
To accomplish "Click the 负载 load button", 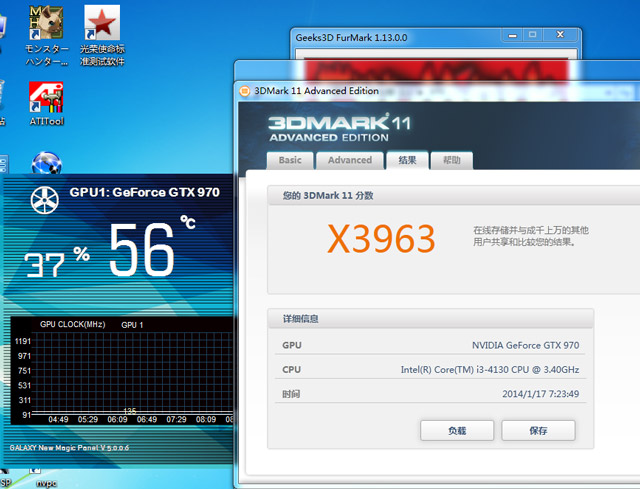I will [x=457, y=430].
